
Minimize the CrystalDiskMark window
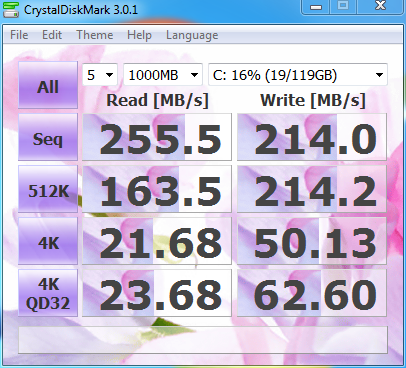tap(316, 6)
